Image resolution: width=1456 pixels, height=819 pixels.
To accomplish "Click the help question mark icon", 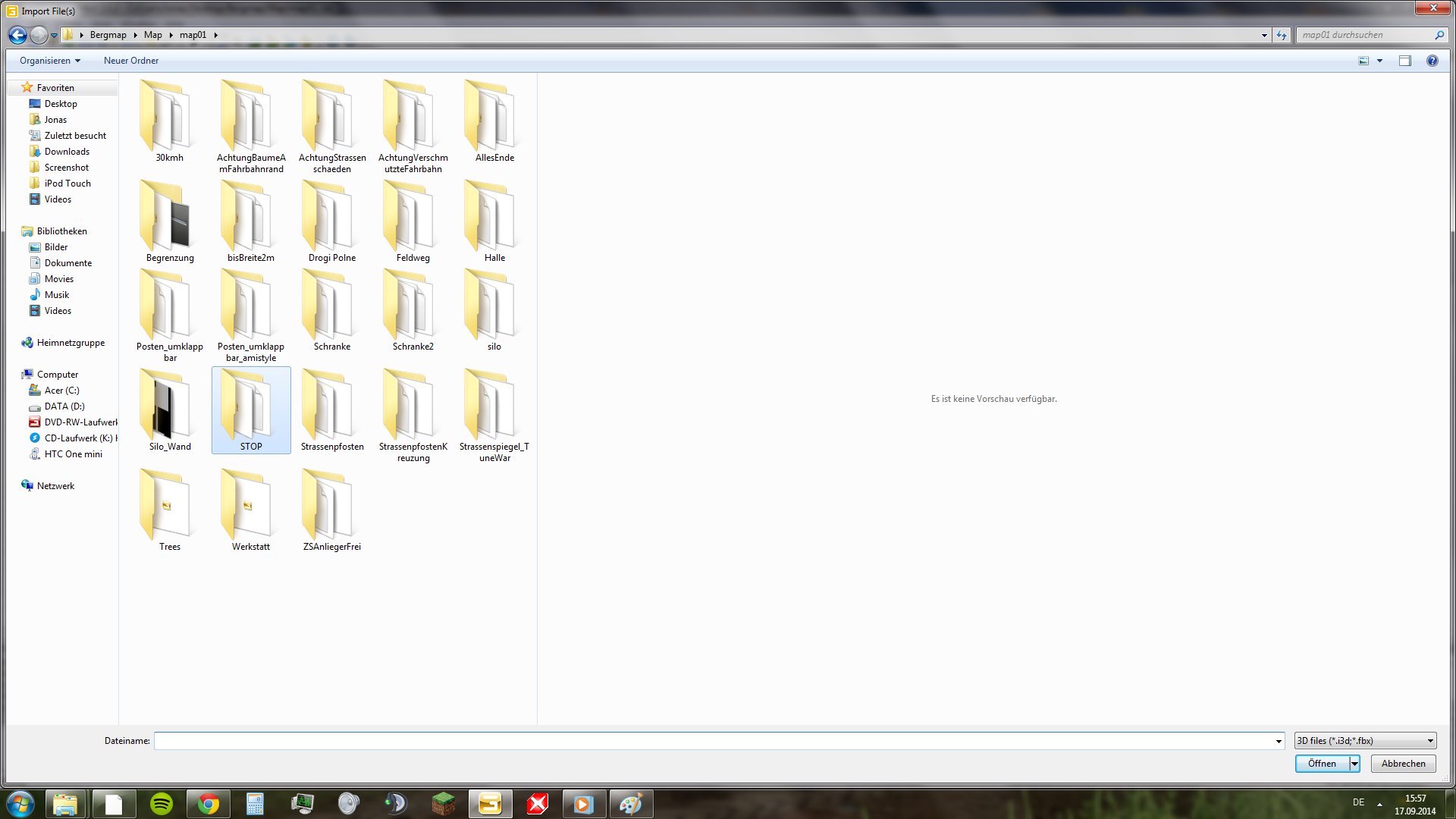I will coord(1432,61).
